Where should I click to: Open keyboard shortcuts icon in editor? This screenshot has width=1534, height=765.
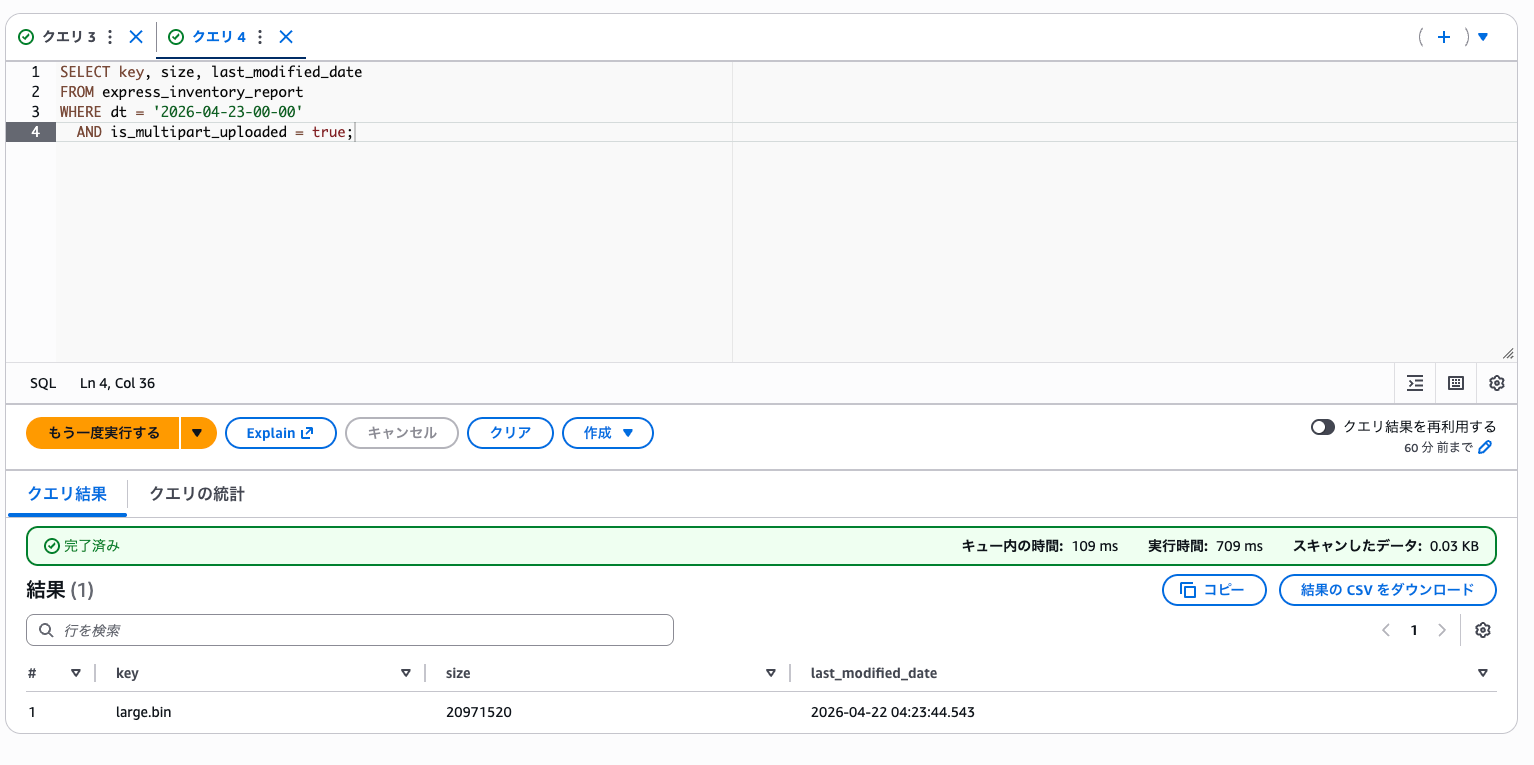pyautogui.click(x=1456, y=383)
